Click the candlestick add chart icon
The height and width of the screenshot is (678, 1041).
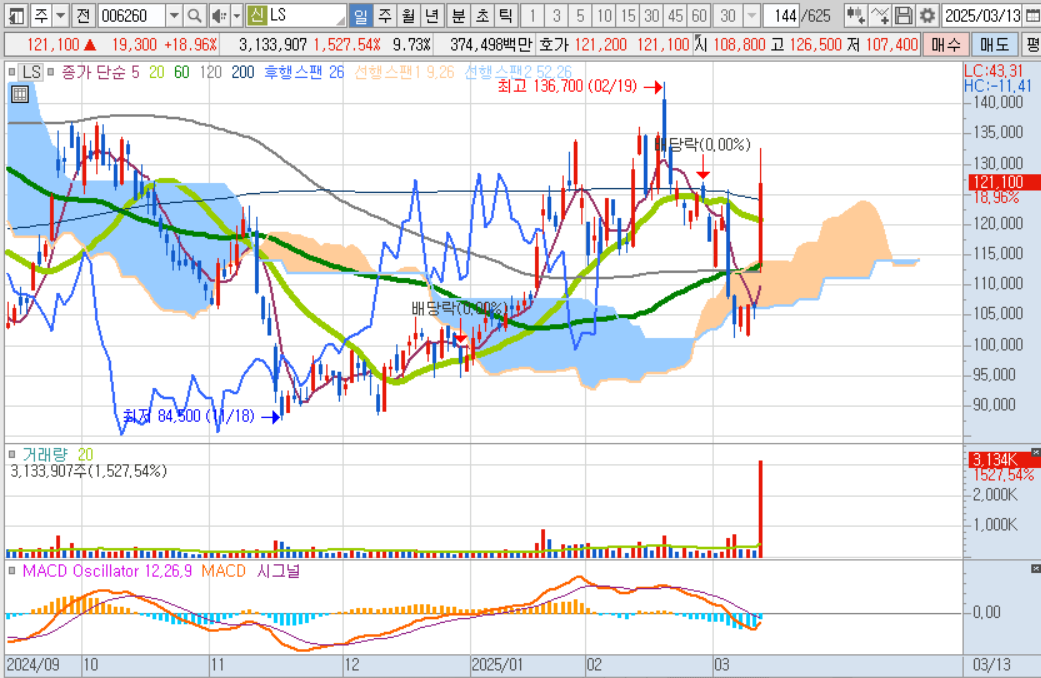tap(856, 15)
